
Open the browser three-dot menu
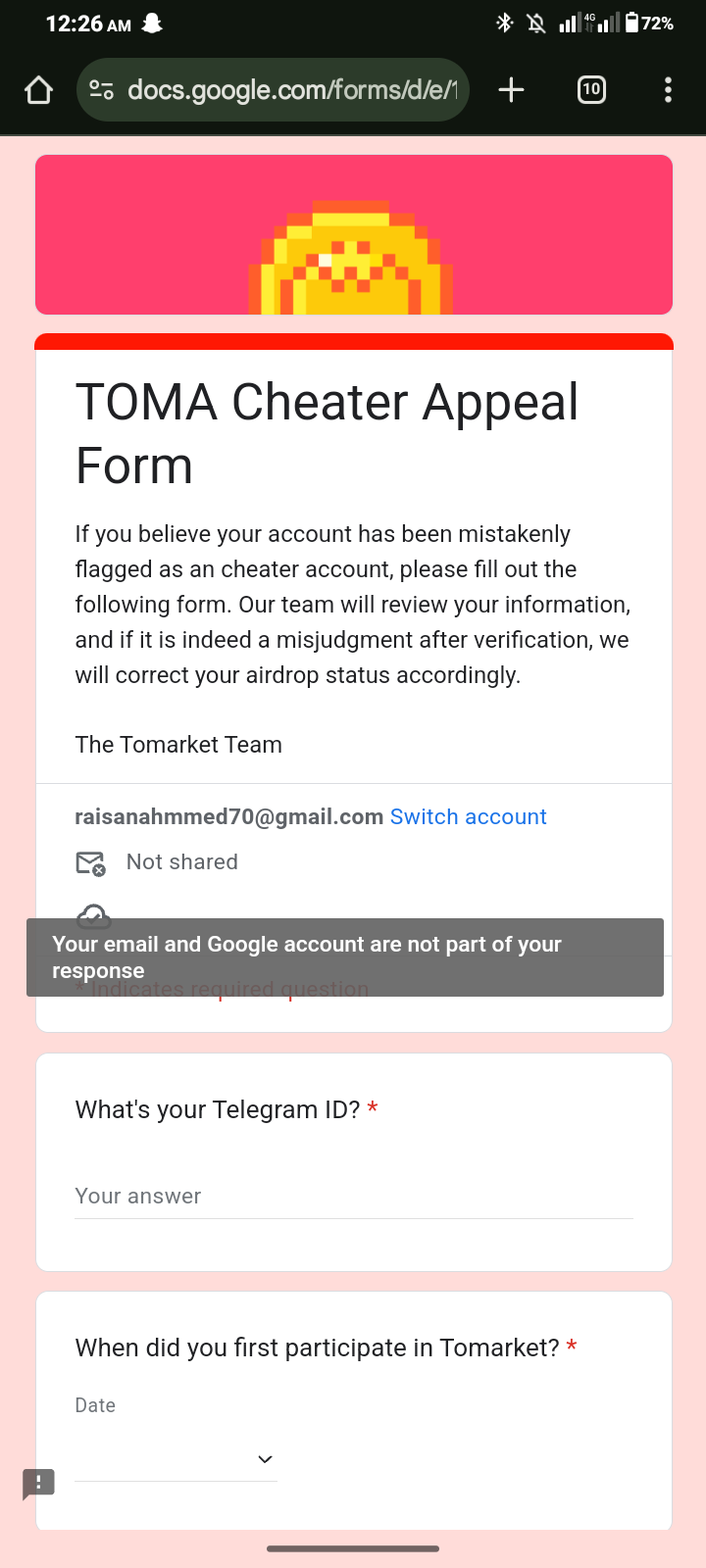coord(668,90)
